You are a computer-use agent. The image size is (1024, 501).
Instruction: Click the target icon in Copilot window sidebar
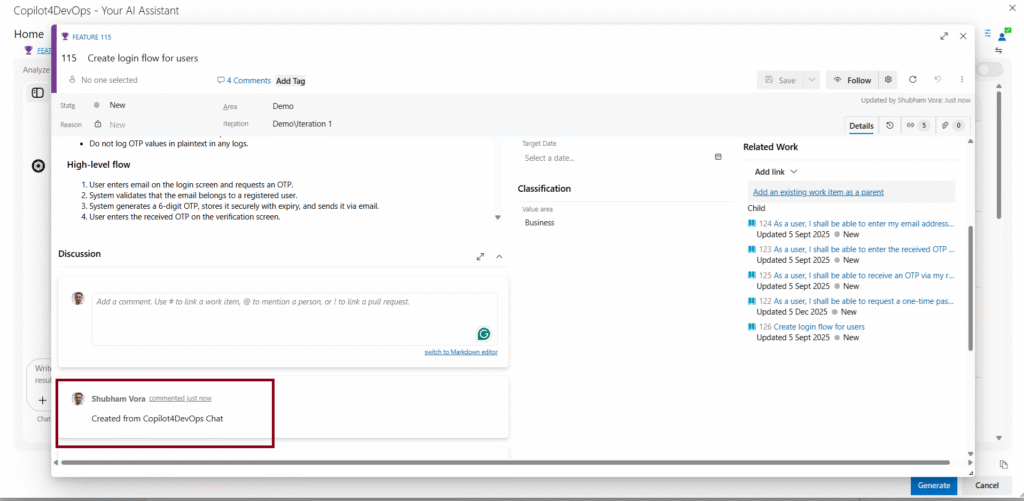(38, 167)
